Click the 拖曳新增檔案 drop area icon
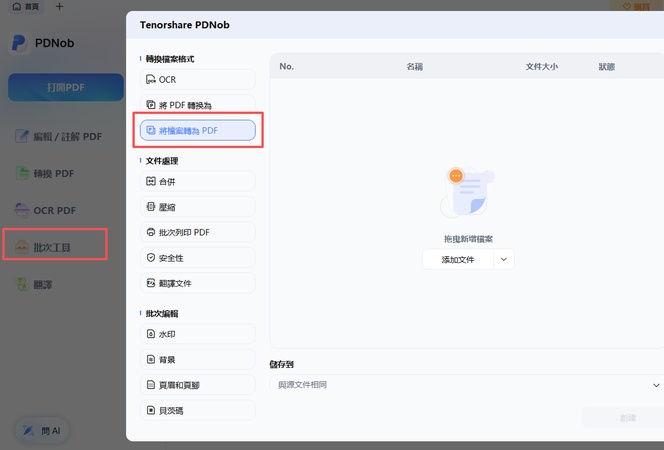 click(468, 192)
